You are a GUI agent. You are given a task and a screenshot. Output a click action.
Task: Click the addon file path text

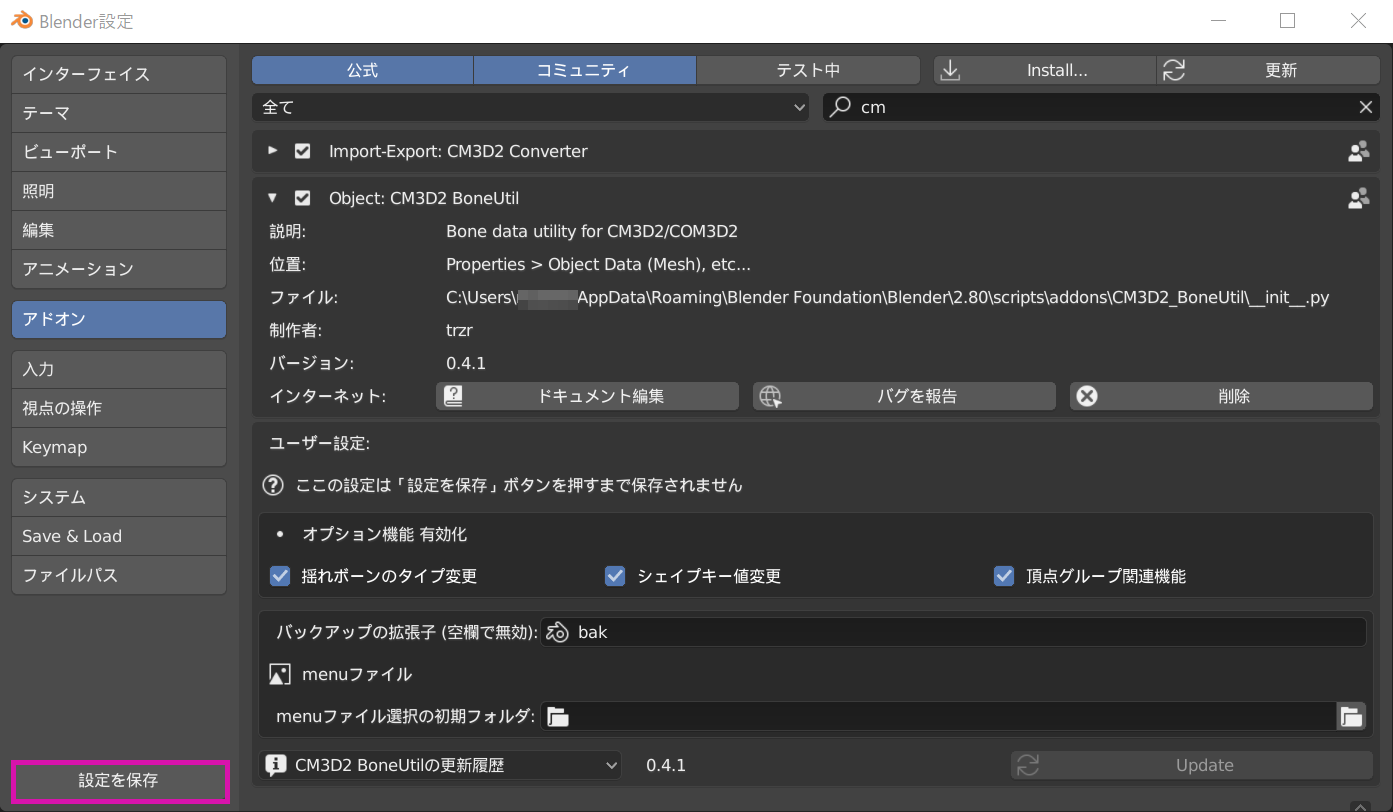click(x=887, y=297)
